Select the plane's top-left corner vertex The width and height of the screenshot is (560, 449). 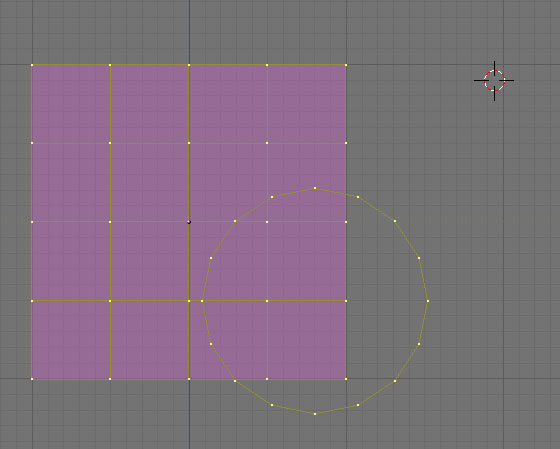(x=32, y=65)
